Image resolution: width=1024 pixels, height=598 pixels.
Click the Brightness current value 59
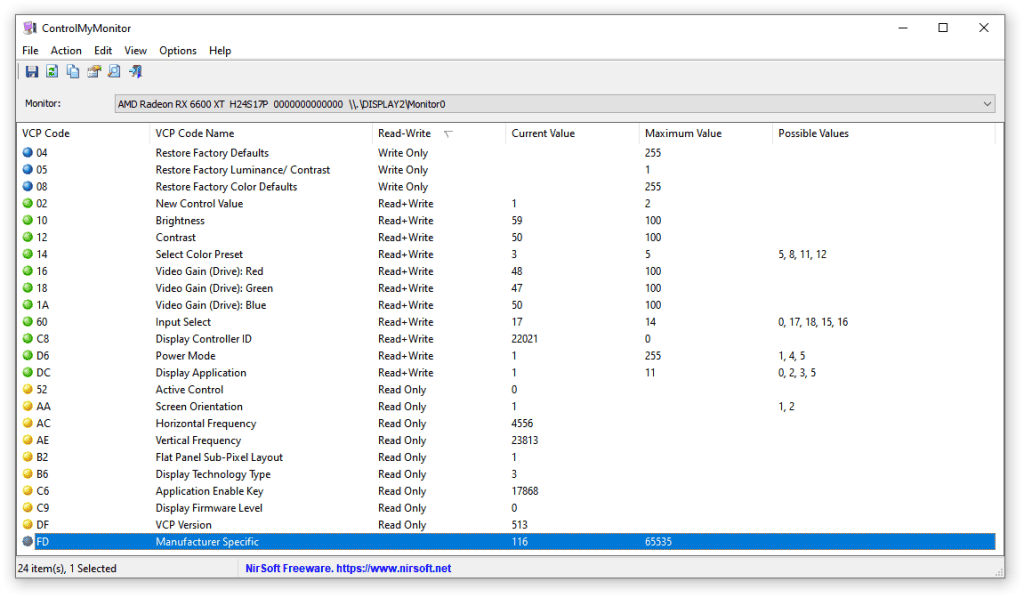pyautogui.click(x=517, y=221)
